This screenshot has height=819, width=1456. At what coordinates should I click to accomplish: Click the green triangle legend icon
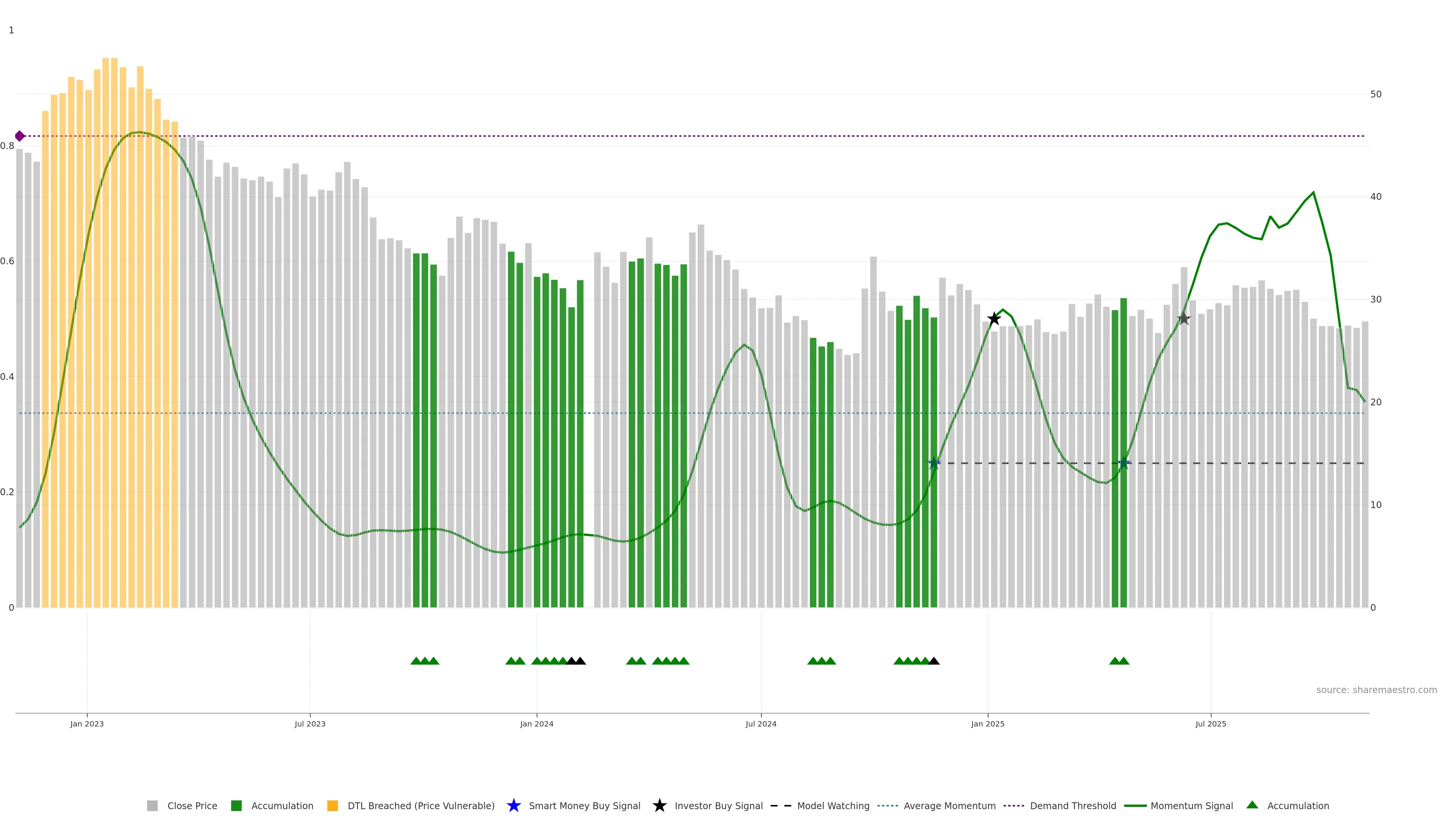pos(1252,805)
